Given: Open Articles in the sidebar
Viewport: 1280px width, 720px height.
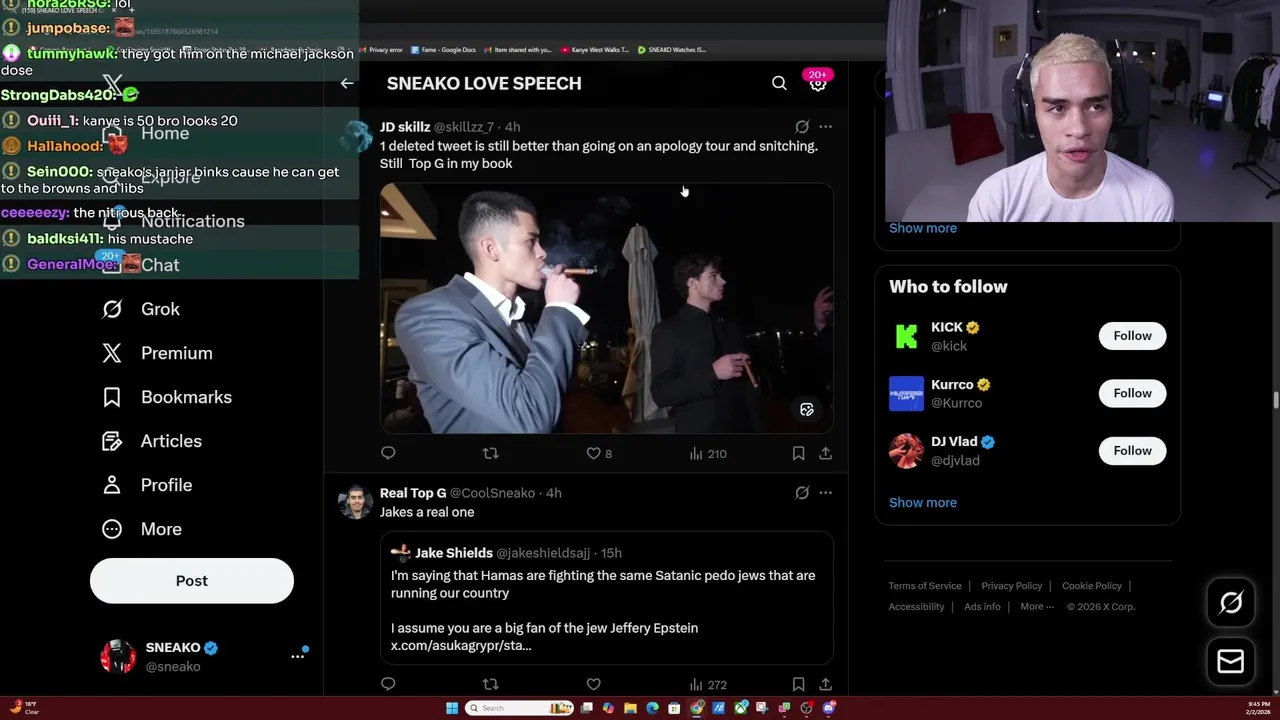Looking at the screenshot, I should [x=151, y=441].
